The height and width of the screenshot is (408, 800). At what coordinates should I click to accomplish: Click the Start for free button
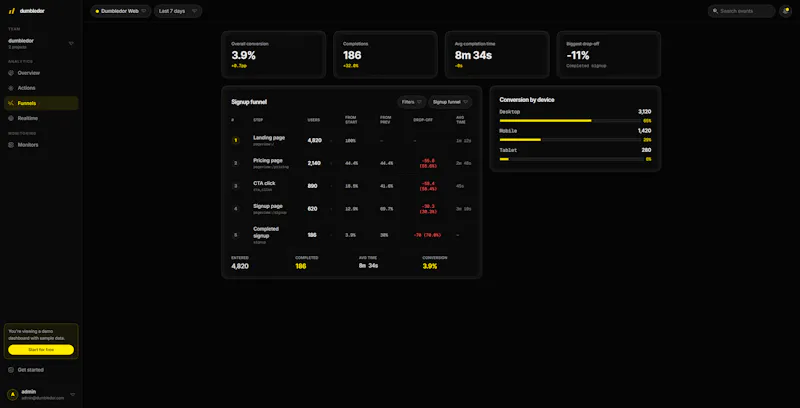pos(41,350)
